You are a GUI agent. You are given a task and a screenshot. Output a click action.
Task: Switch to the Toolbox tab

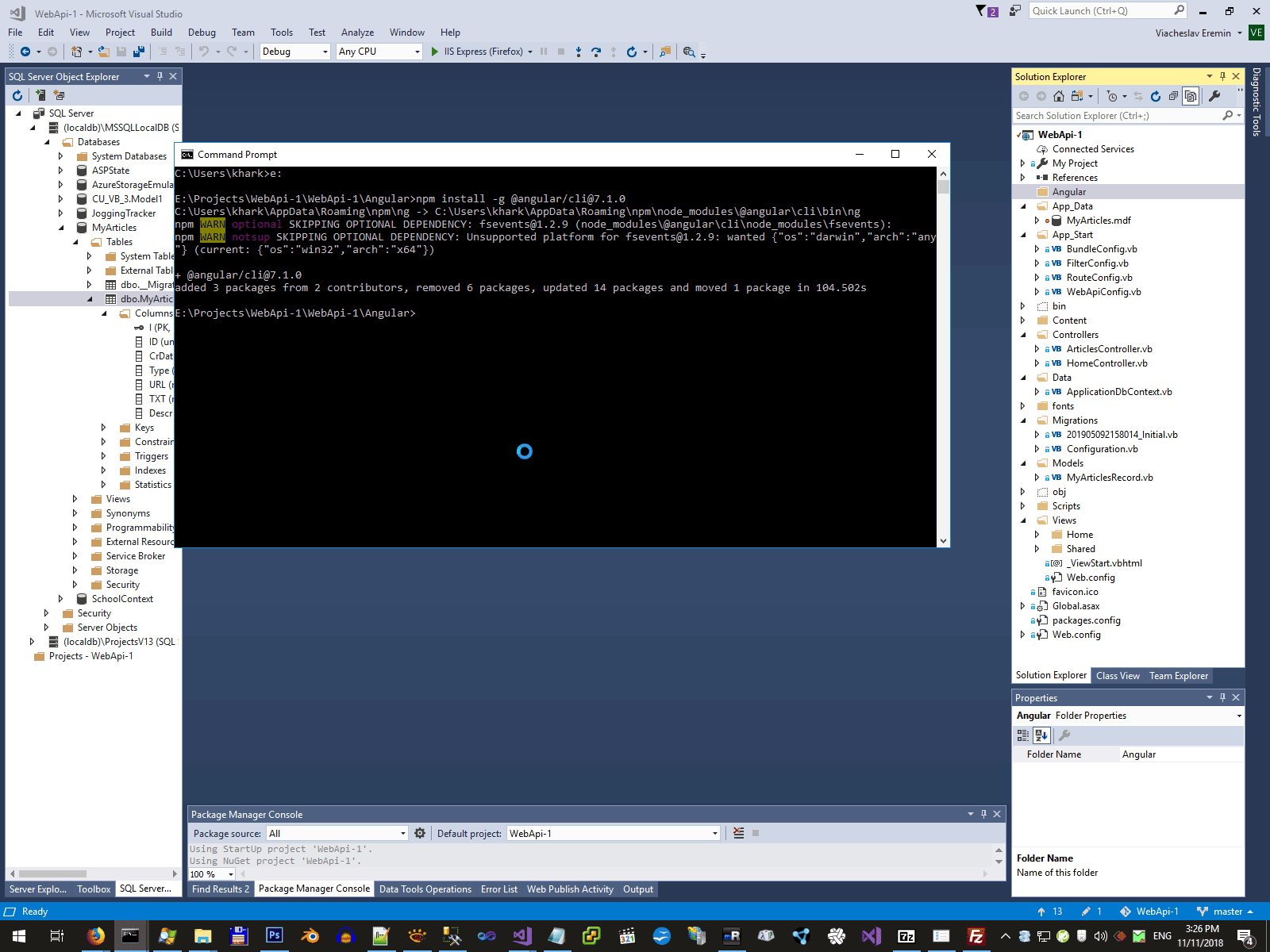(x=94, y=889)
